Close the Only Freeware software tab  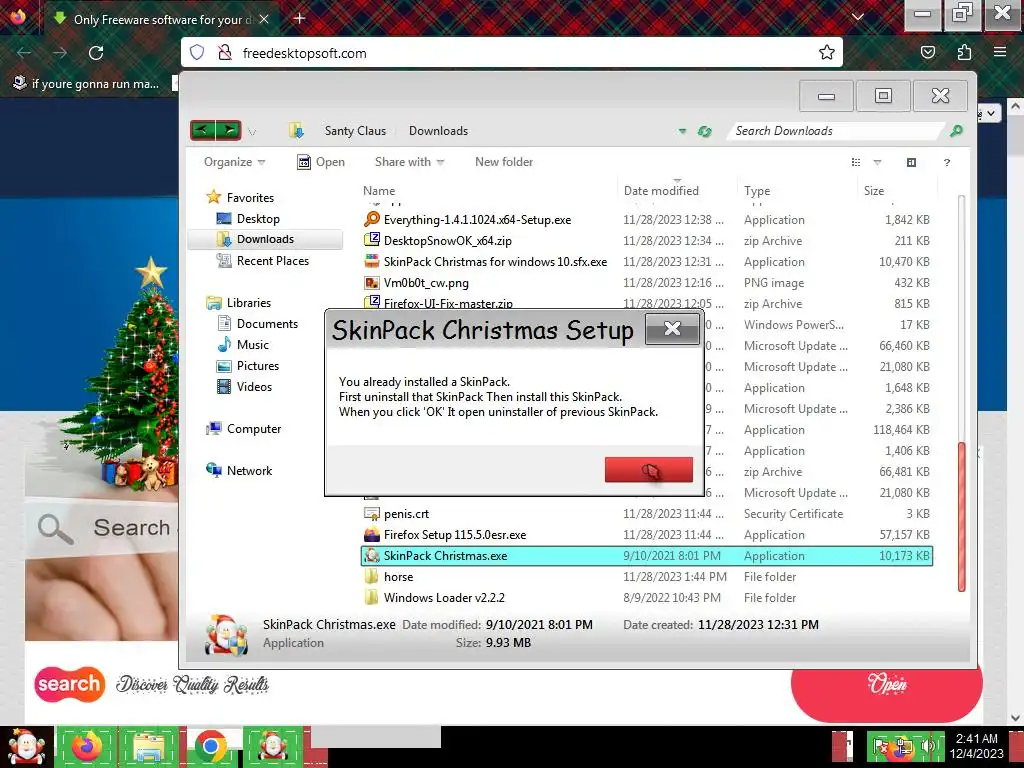[264, 20]
